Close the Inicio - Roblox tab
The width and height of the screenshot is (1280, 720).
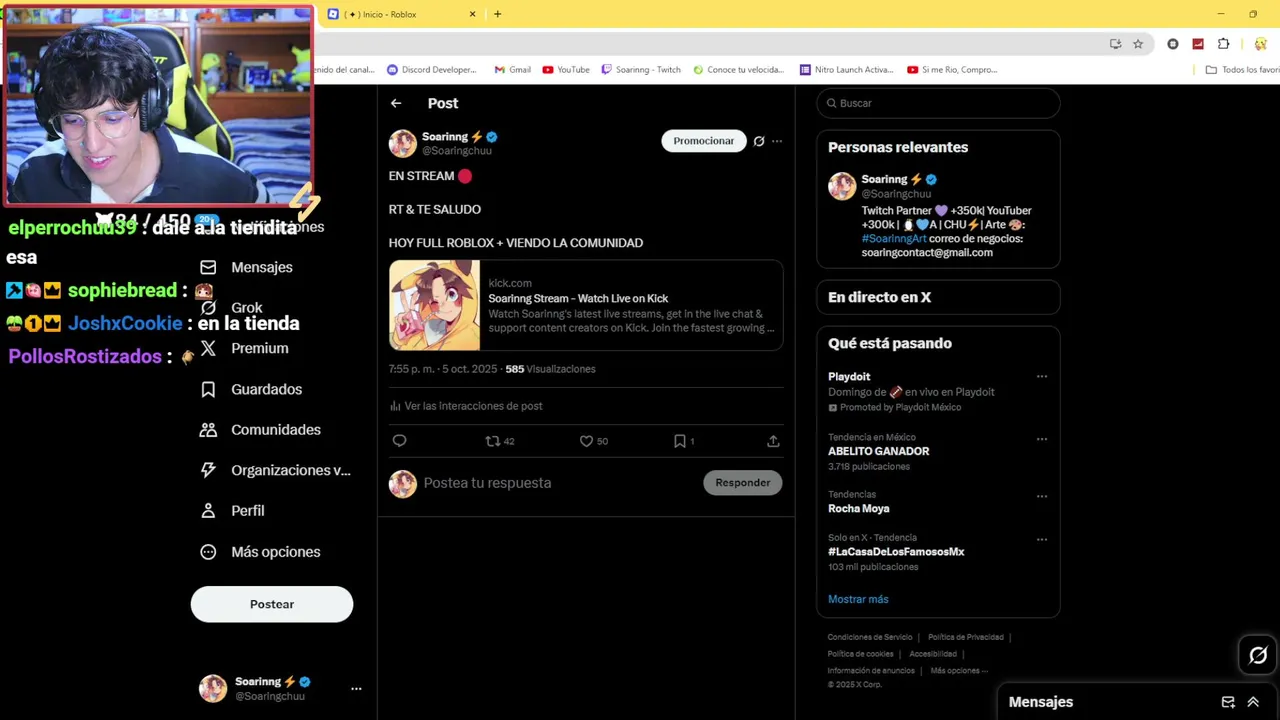(x=472, y=14)
